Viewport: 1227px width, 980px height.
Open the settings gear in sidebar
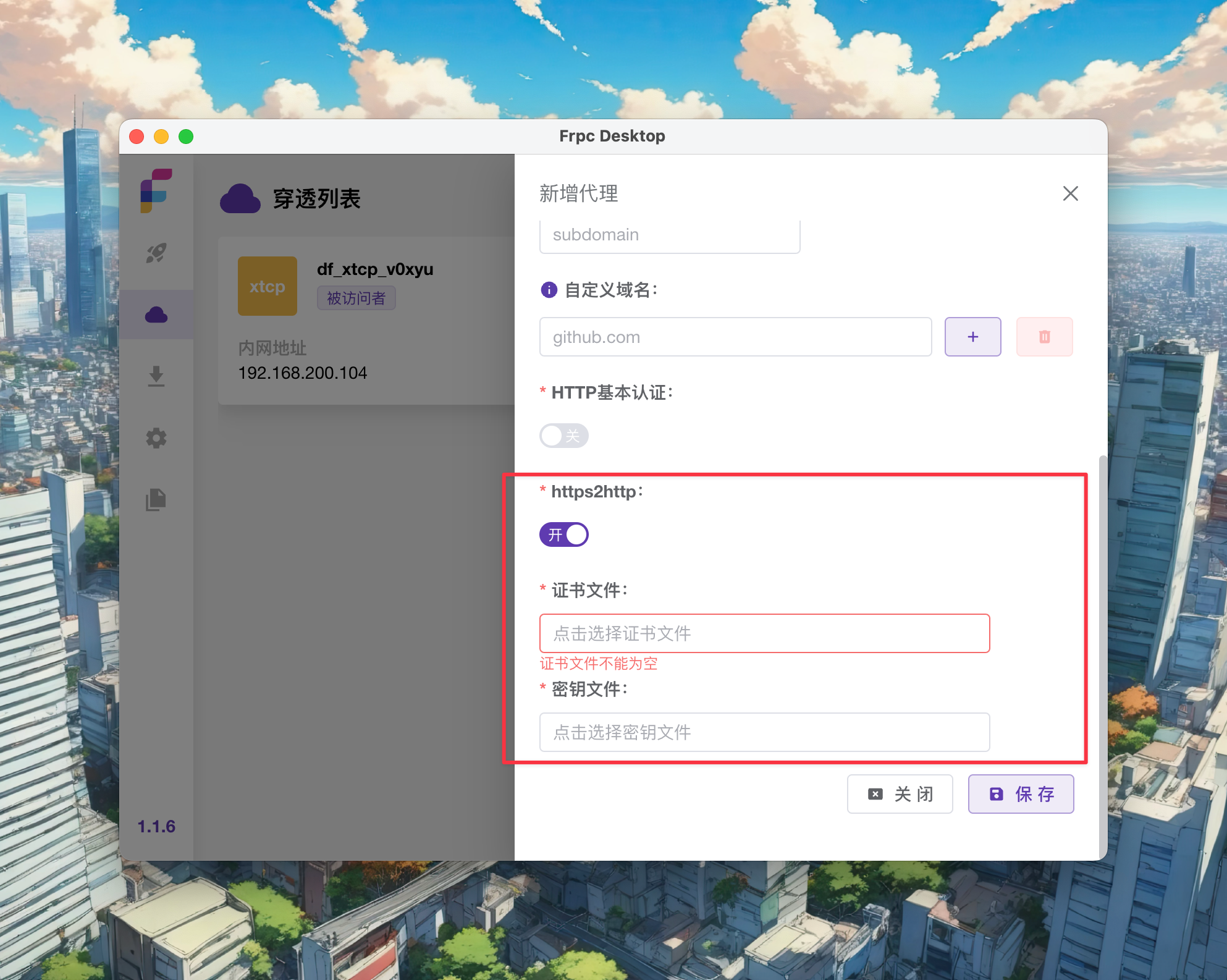coord(156,438)
